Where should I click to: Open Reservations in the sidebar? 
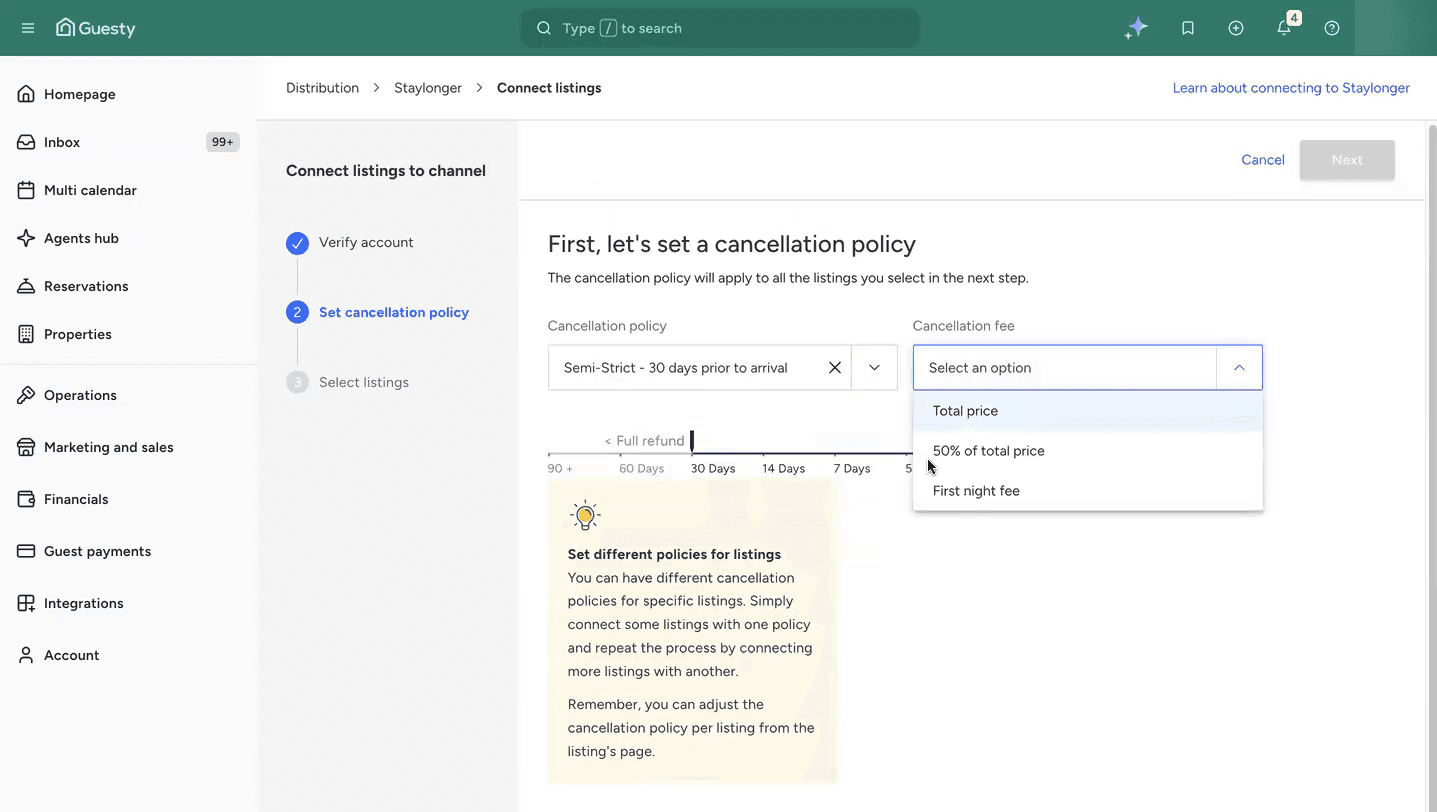coord(86,286)
